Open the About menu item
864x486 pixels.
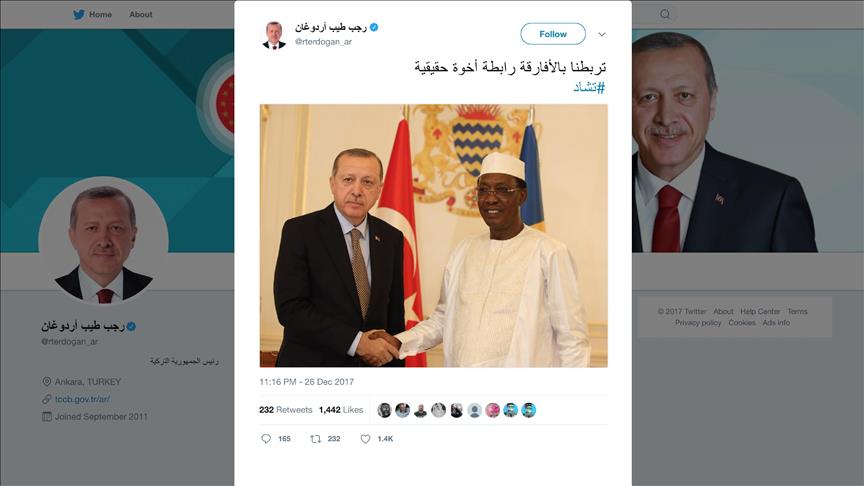(x=141, y=14)
